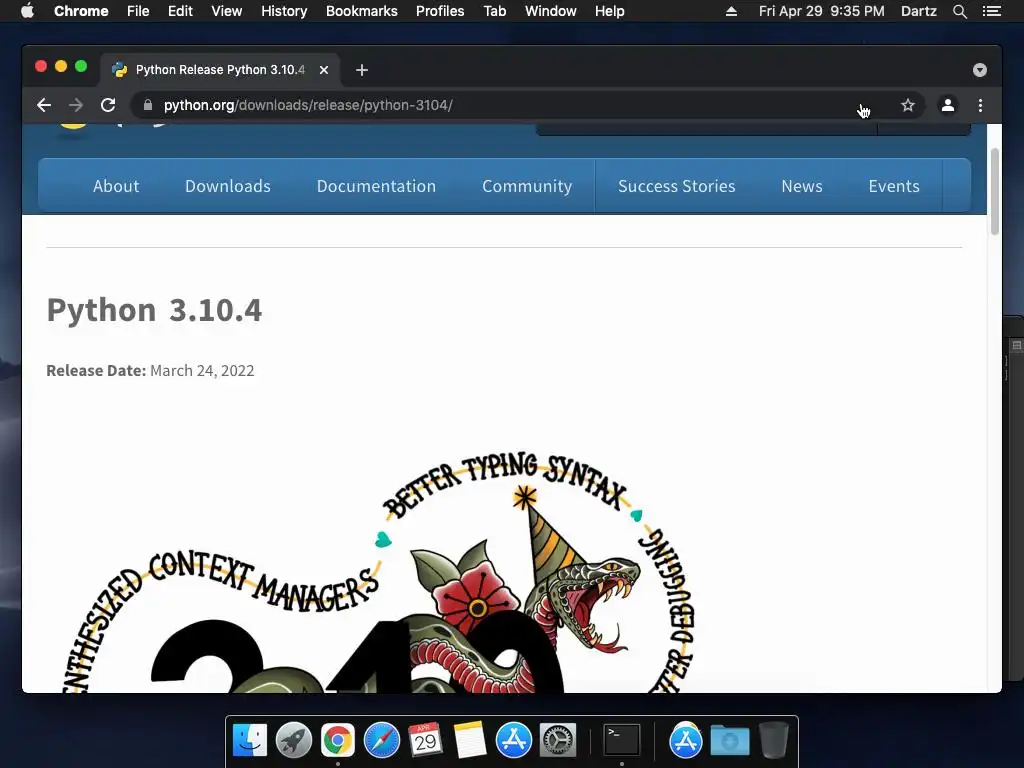
Task: Reload the Python release page
Action: tap(108, 105)
